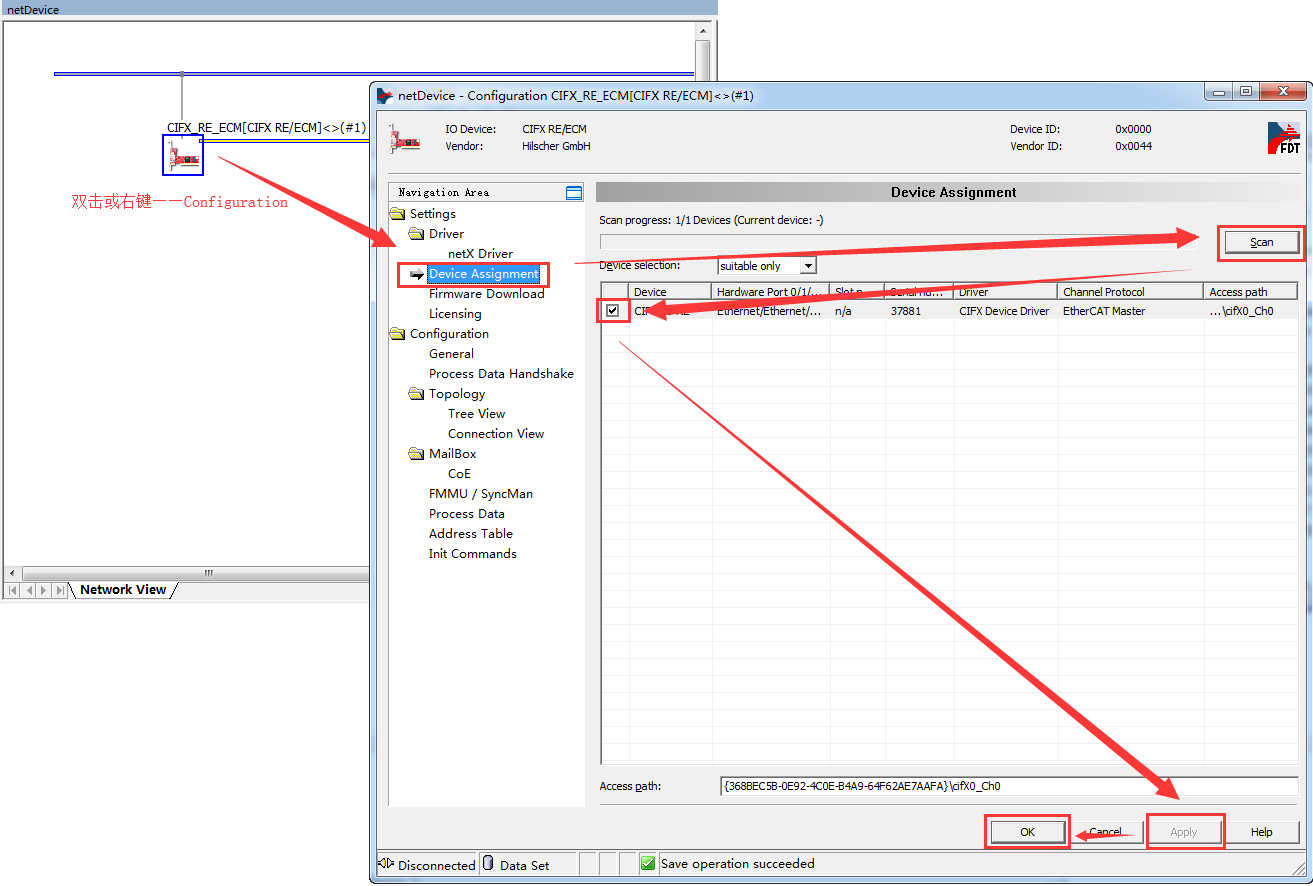1313x886 pixels.
Task: Switch to the Network View tab
Action: pyautogui.click(x=123, y=590)
